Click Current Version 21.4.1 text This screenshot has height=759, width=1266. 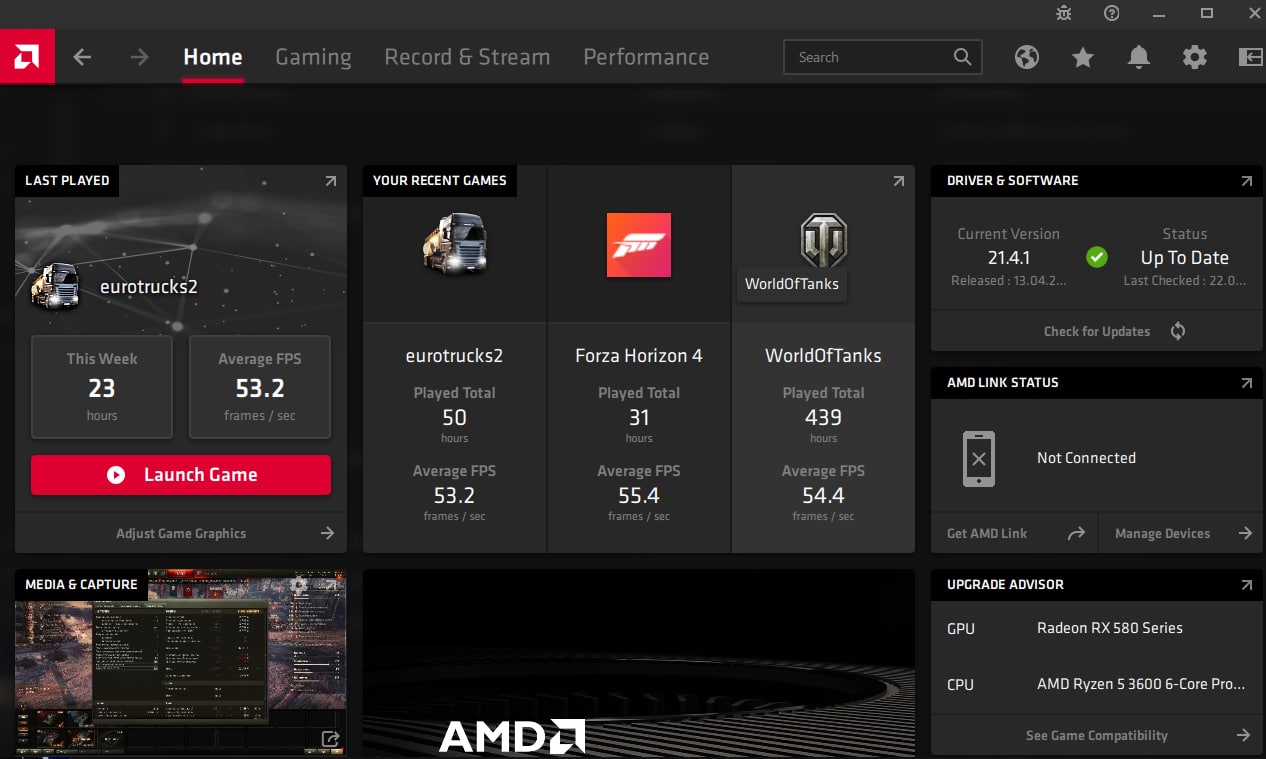click(1008, 257)
